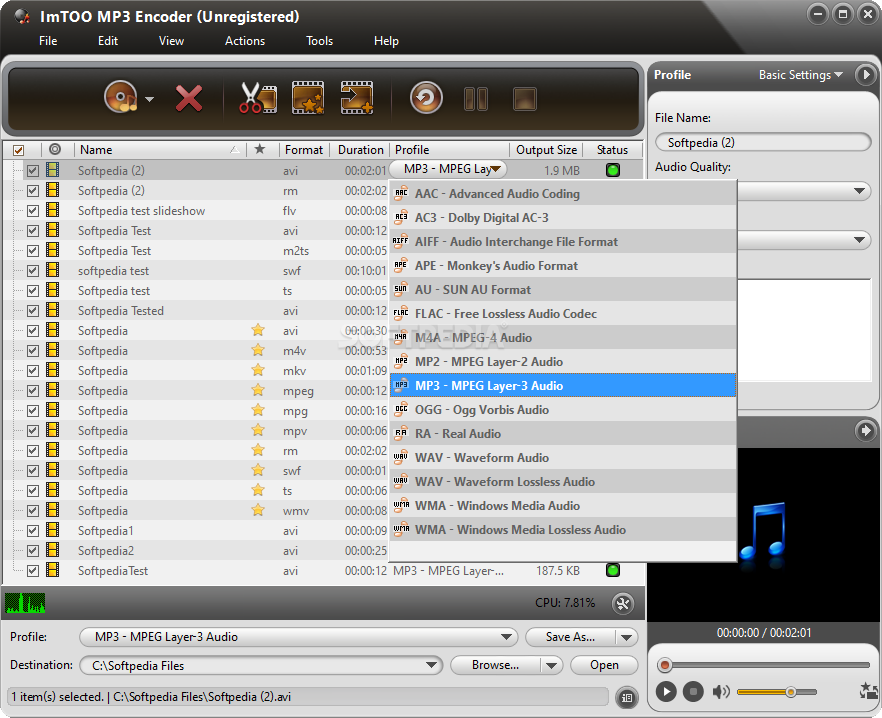
Task: Open the Help menu
Action: point(386,41)
